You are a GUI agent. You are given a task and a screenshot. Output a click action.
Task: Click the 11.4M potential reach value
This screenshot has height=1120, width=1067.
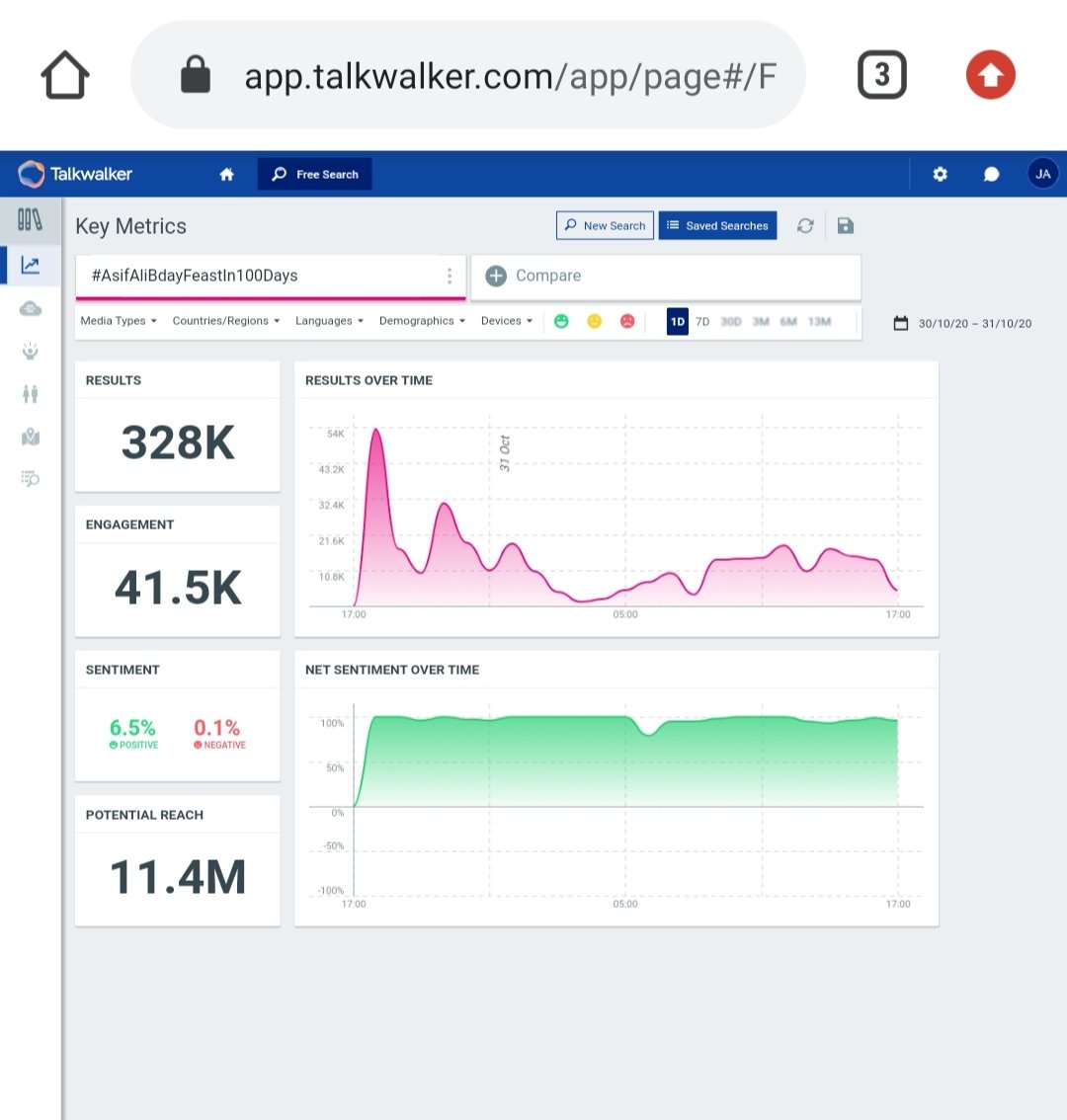(178, 877)
